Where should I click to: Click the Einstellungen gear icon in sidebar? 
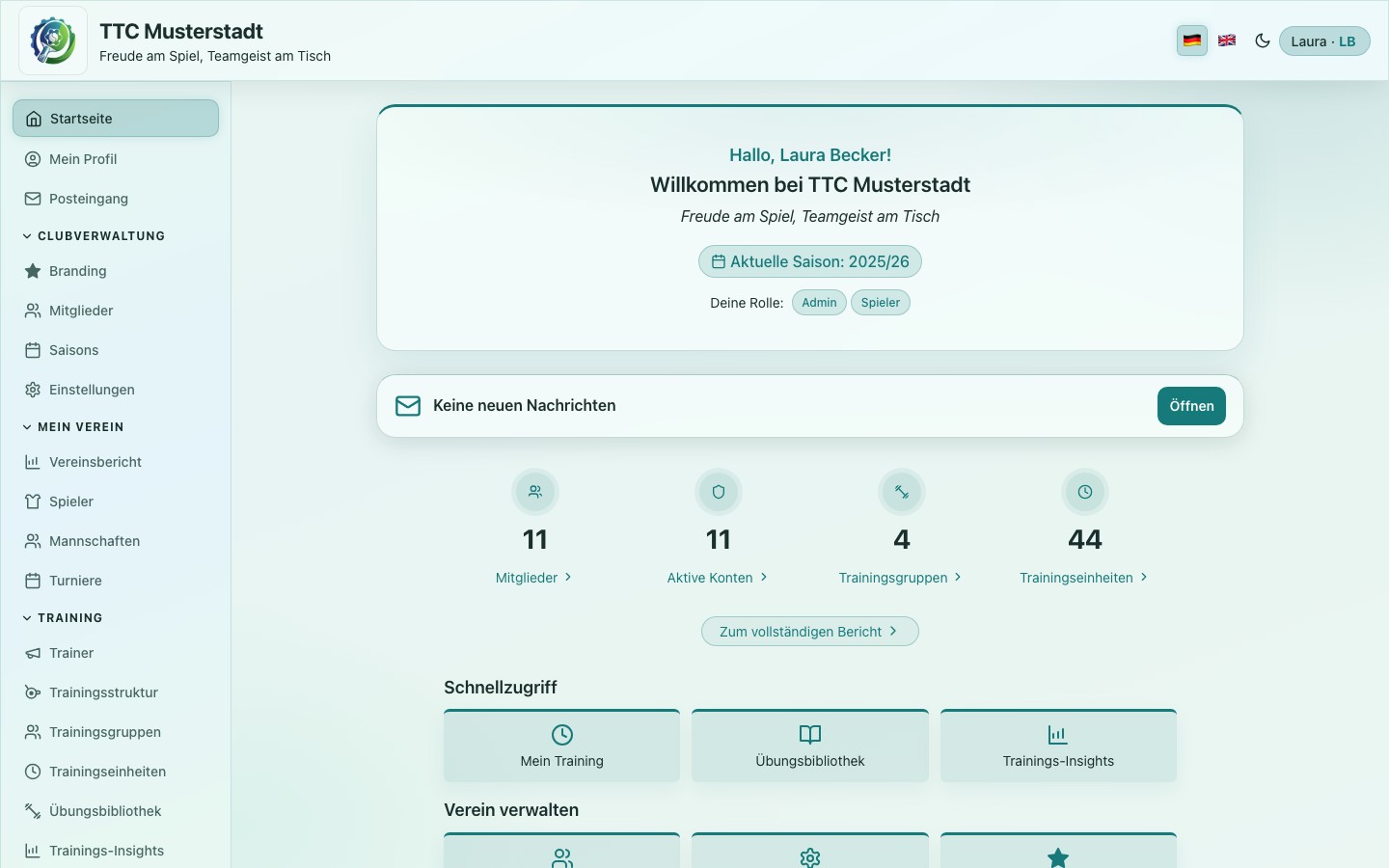point(33,390)
